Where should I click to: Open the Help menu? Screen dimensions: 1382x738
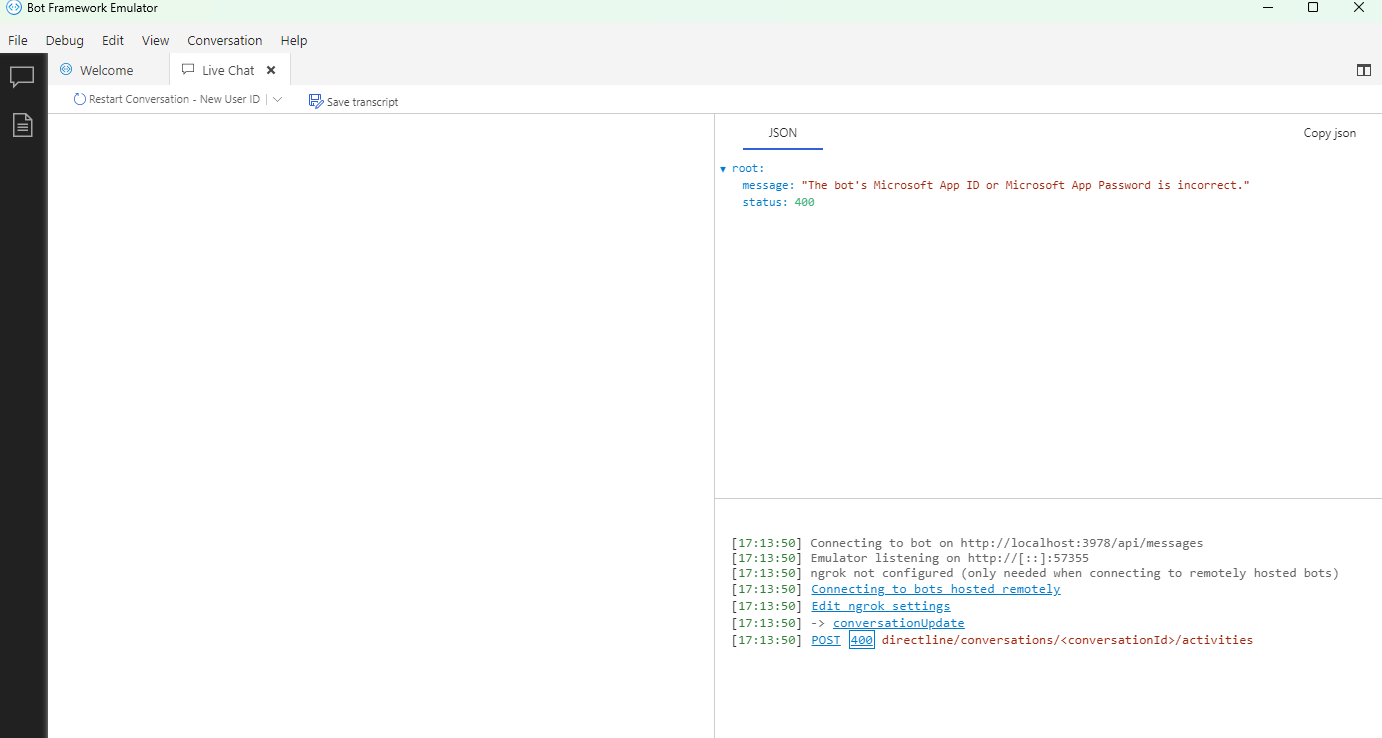(294, 41)
